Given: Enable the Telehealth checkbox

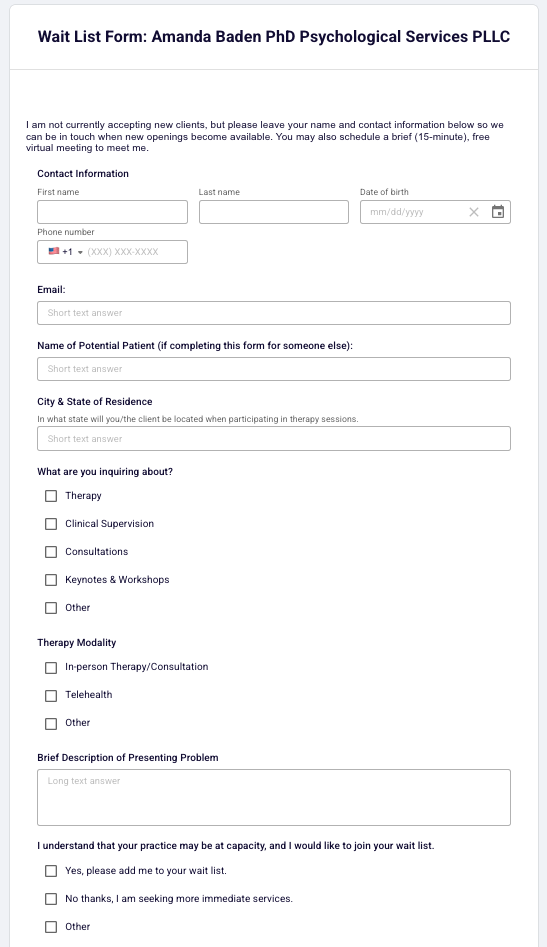Looking at the screenshot, I should tap(51, 696).
